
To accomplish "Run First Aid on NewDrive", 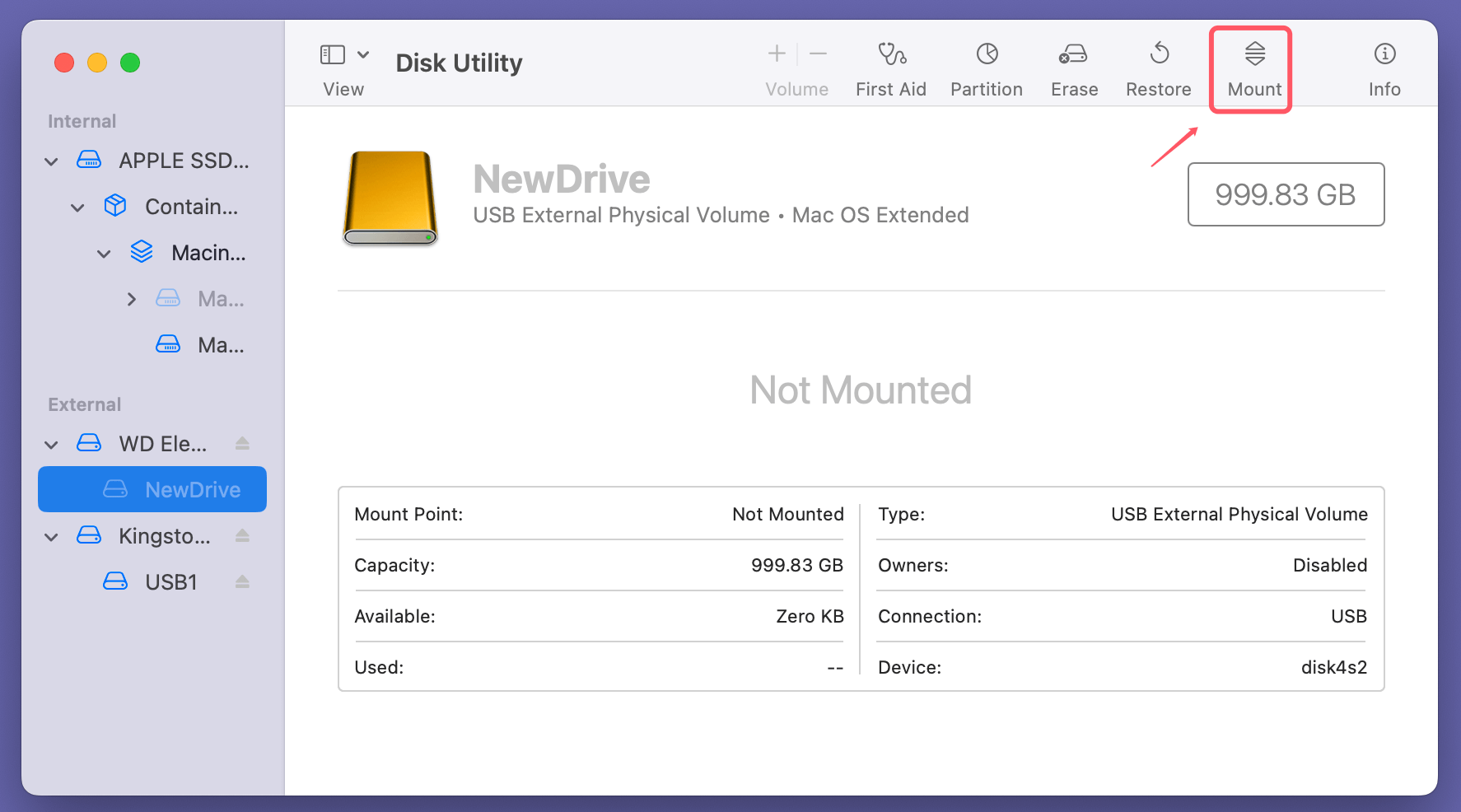I will 891,66.
